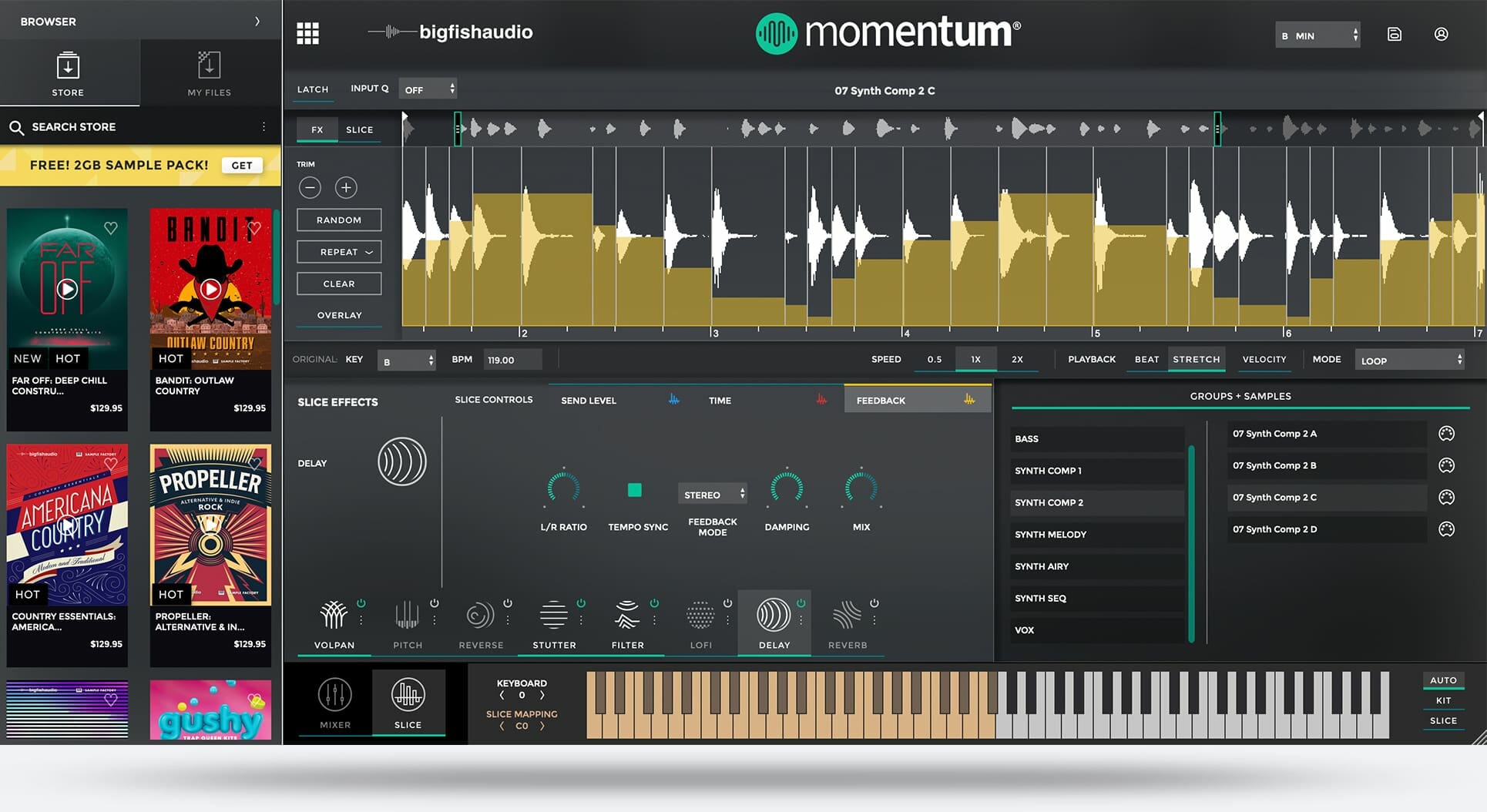Click the save/session document icon

1394,34
